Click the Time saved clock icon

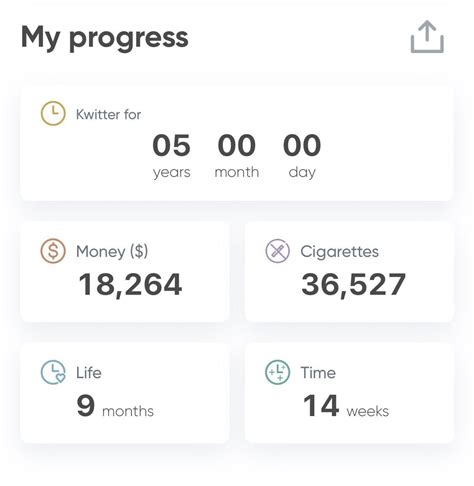tap(277, 372)
